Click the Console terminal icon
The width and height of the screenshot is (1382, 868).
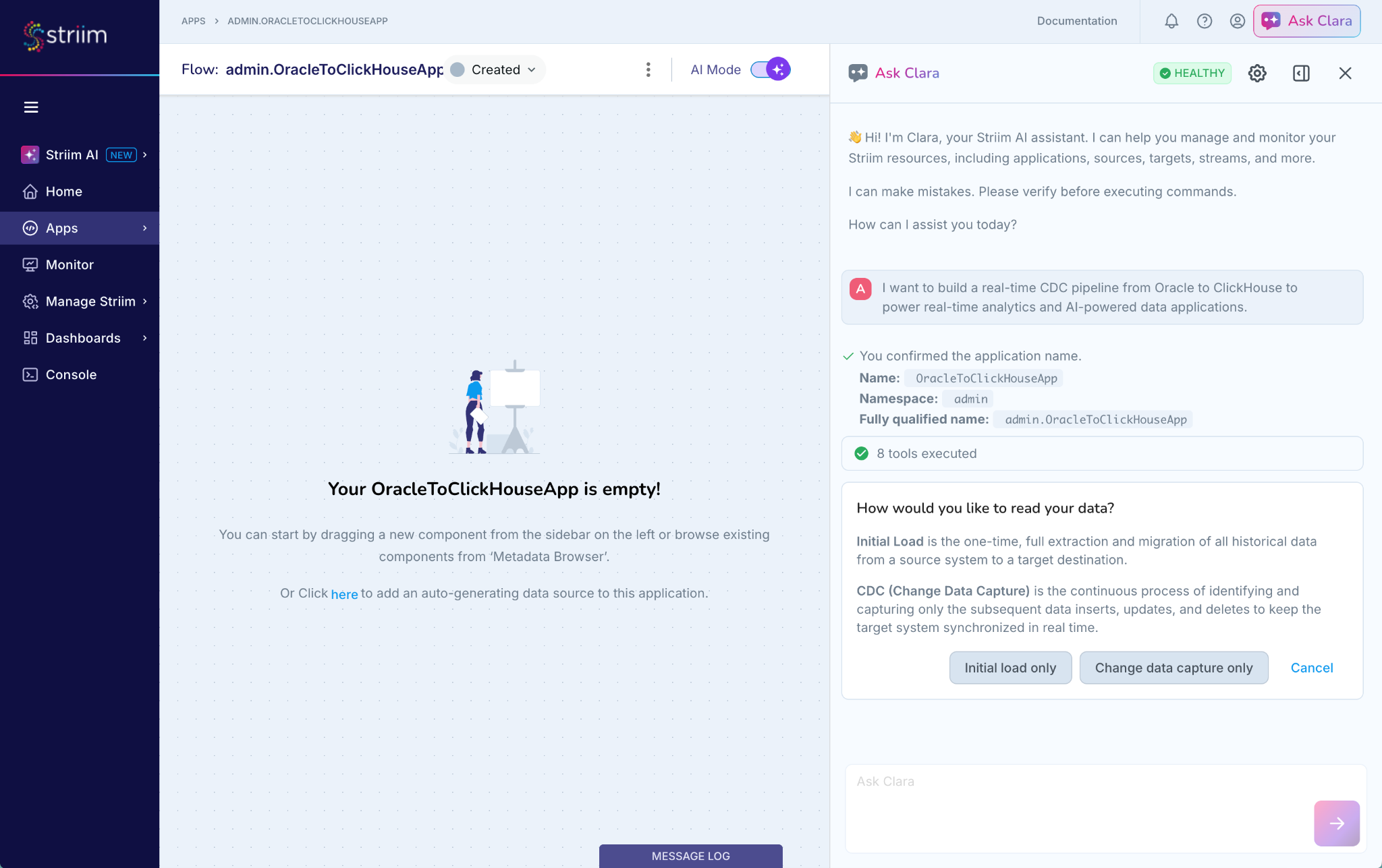tap(30, 374)
